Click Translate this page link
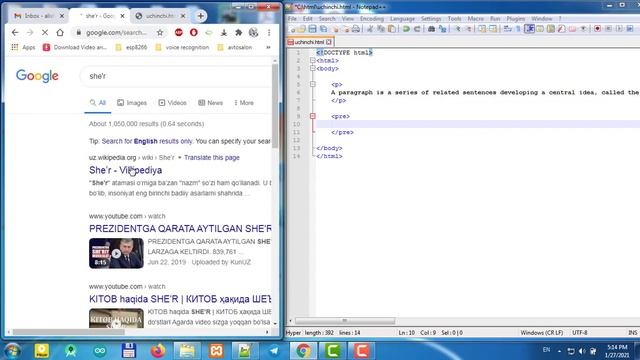The image size is (640, 360). click(211, 158)
